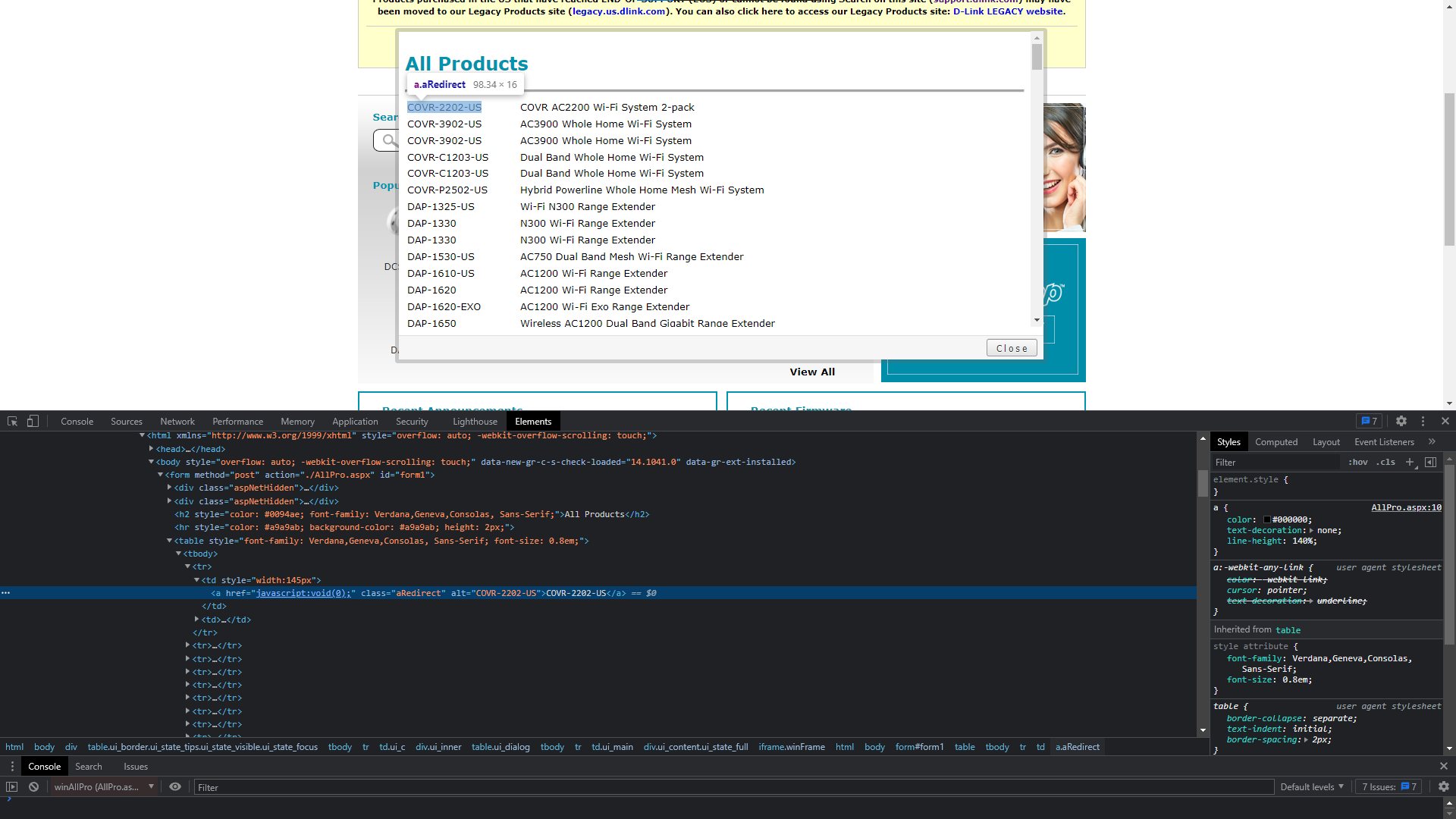1456x819 pixels.
Task: Open the drawer kebab menu
Action: (x=12, y=767)
